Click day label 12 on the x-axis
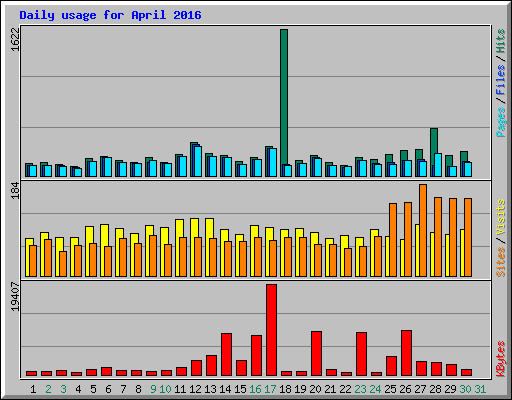The height and width of the screenshot is (400, 512). (195, 389)
